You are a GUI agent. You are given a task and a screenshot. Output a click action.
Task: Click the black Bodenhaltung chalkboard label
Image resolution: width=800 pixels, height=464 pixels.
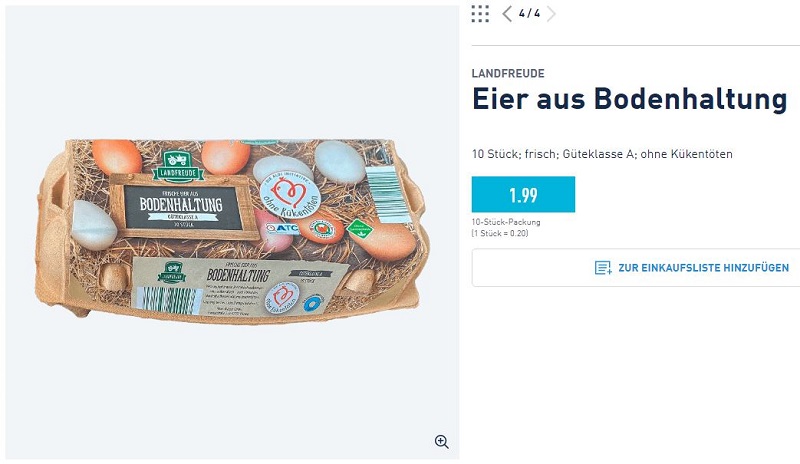(183, 207)
